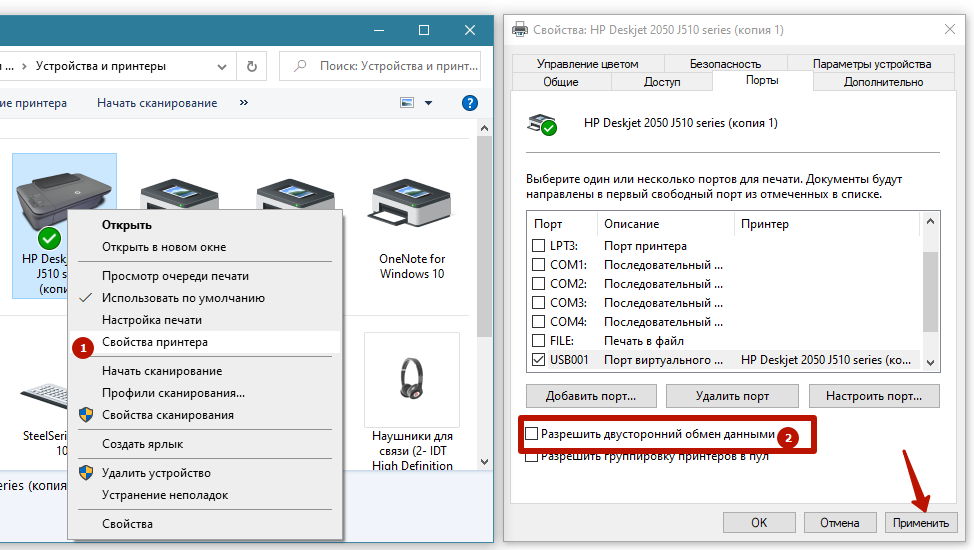Check the FILE: port checkbox
974x550 pixels.
(539, 341)
